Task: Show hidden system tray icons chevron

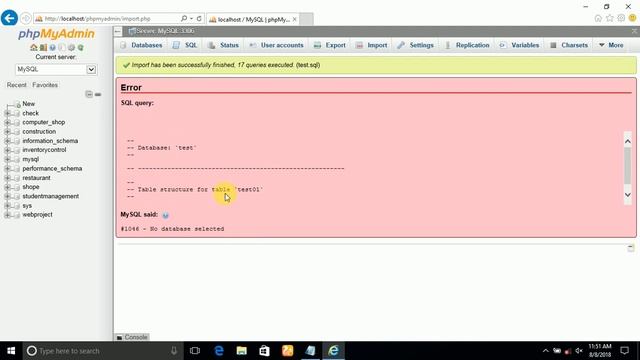Action: [545, 351]
